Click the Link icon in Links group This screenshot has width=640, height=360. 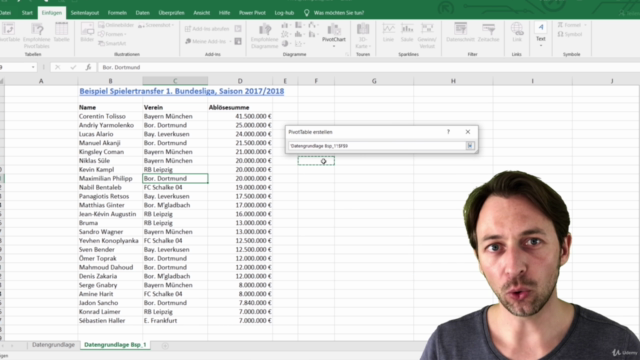tap(517, 33)
